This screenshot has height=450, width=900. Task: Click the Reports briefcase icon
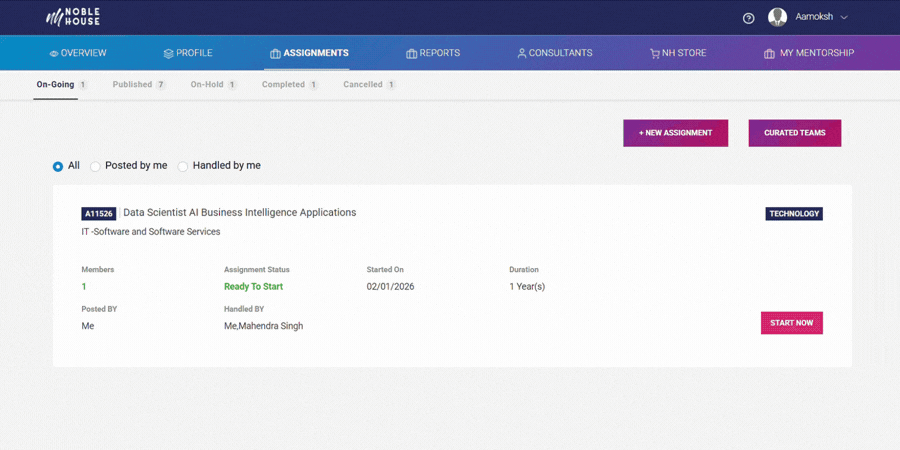411,54
